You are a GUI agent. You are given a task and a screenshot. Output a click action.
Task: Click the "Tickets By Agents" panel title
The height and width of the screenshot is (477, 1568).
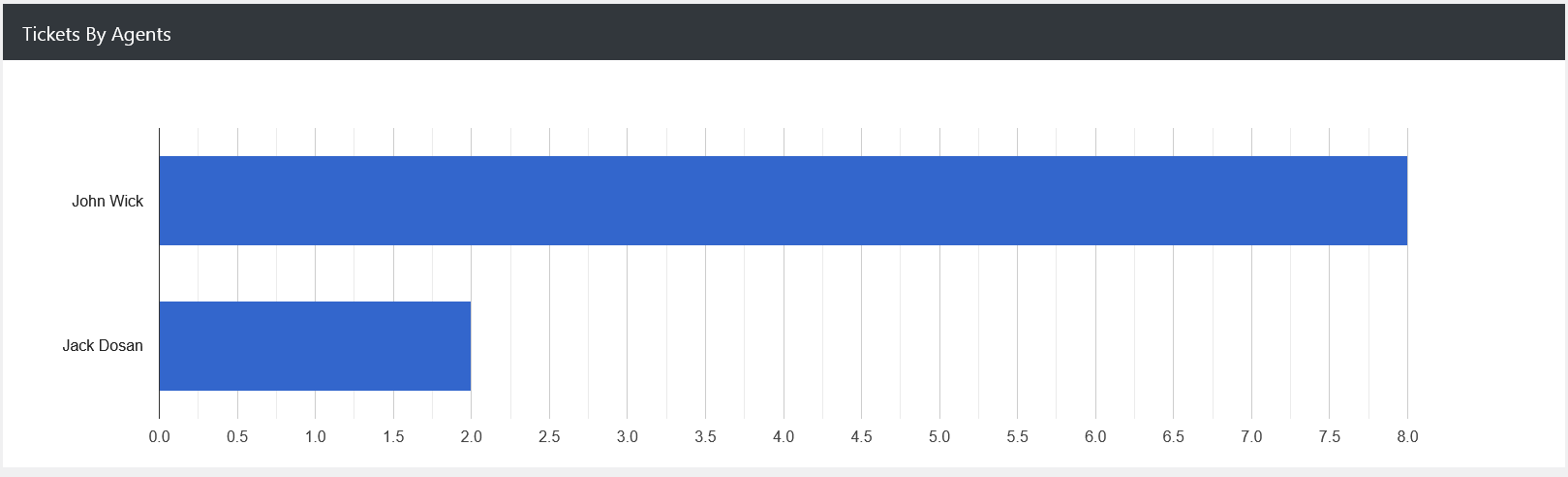point(97,34)
